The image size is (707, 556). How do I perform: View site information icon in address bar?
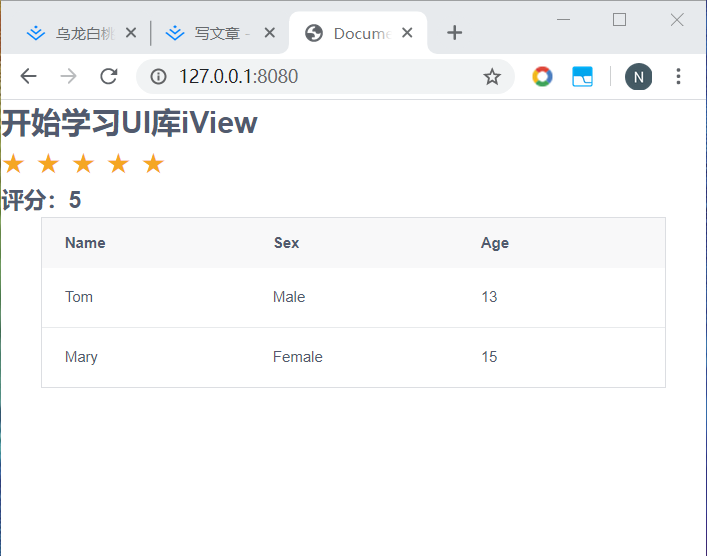pos(158,76)
